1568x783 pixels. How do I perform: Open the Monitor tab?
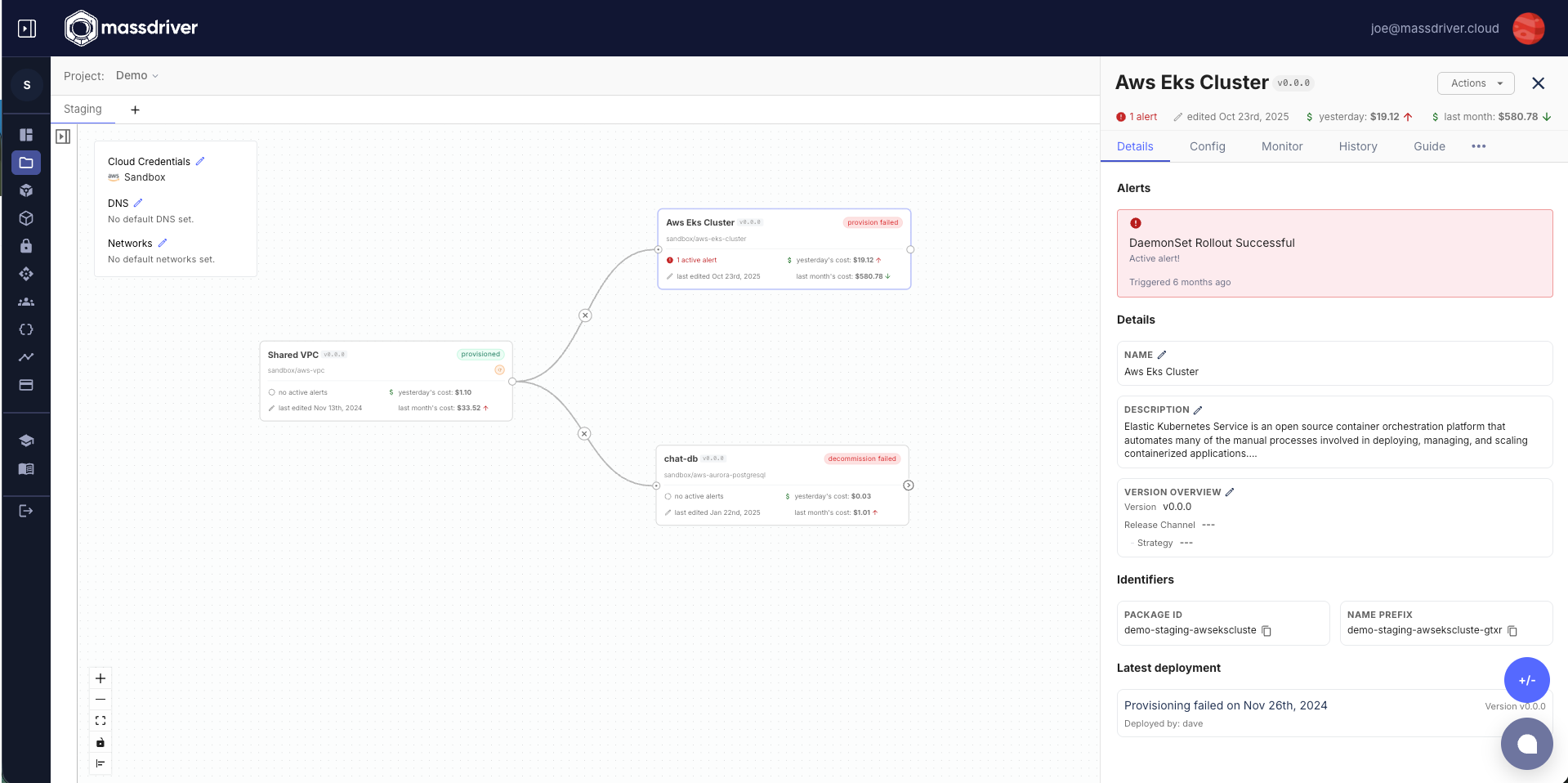coord(1281,146)
